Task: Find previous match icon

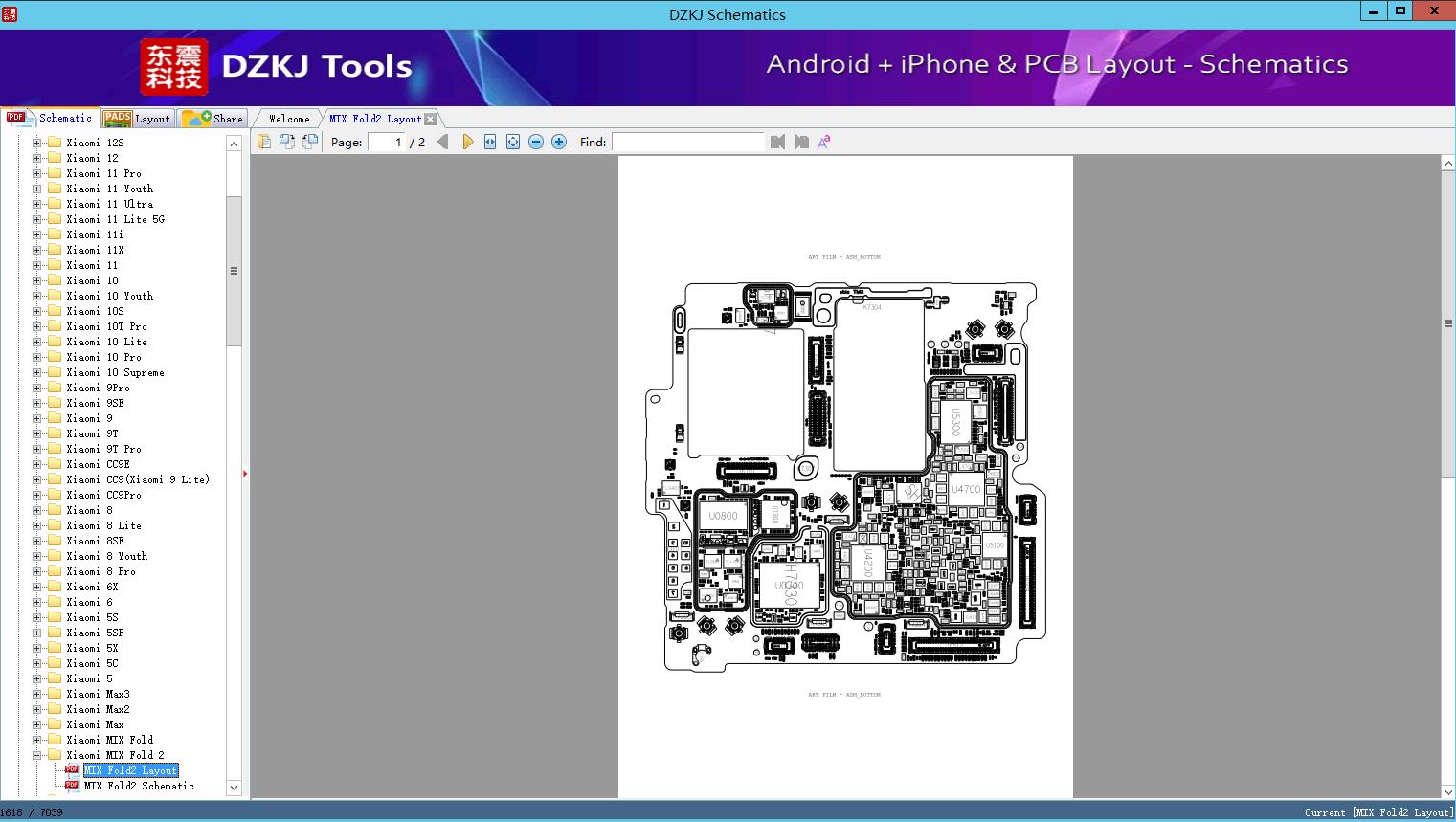Action: pyautogui.click(x=777, y=142)
